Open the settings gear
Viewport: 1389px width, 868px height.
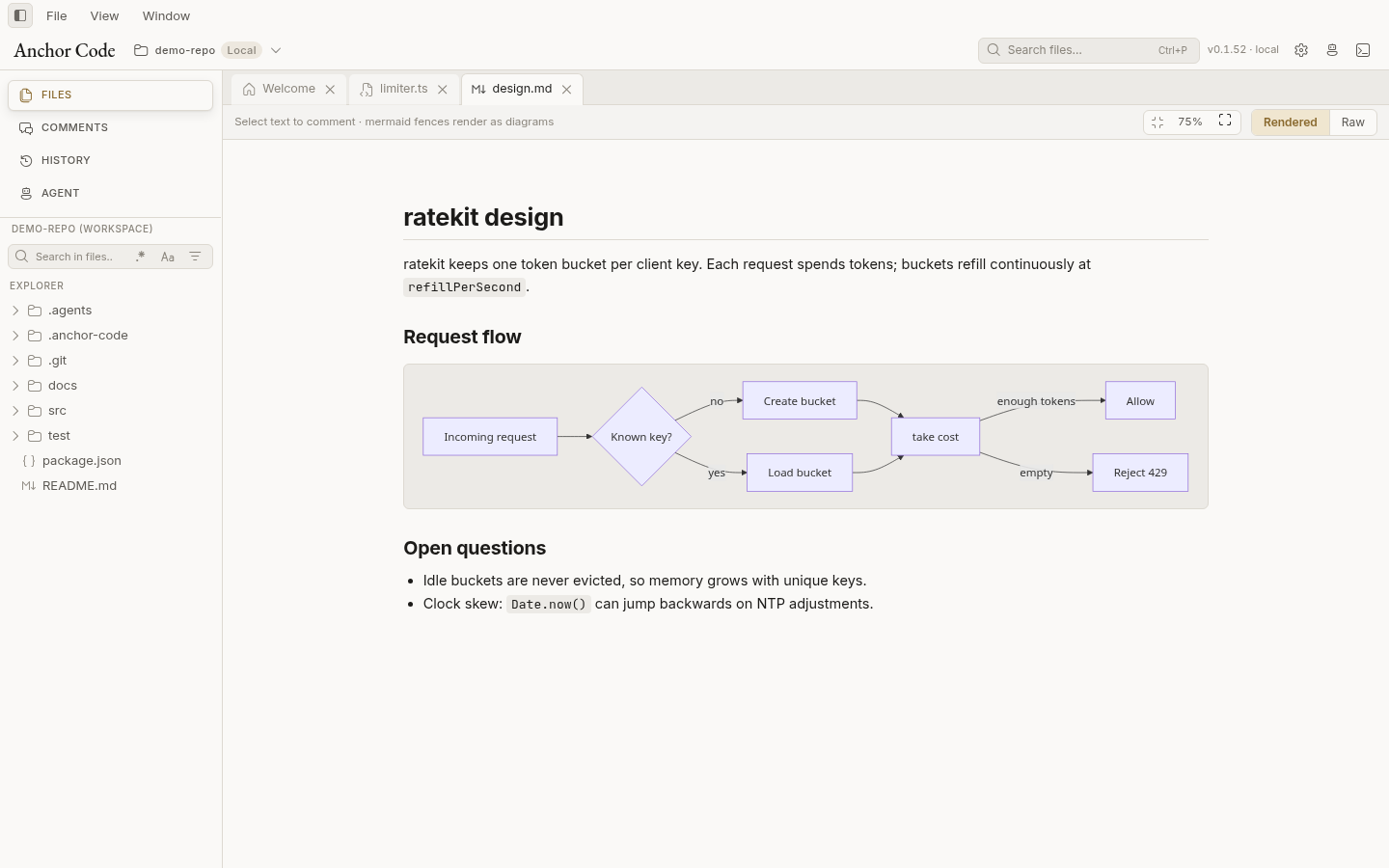(x=1301, y=50)
